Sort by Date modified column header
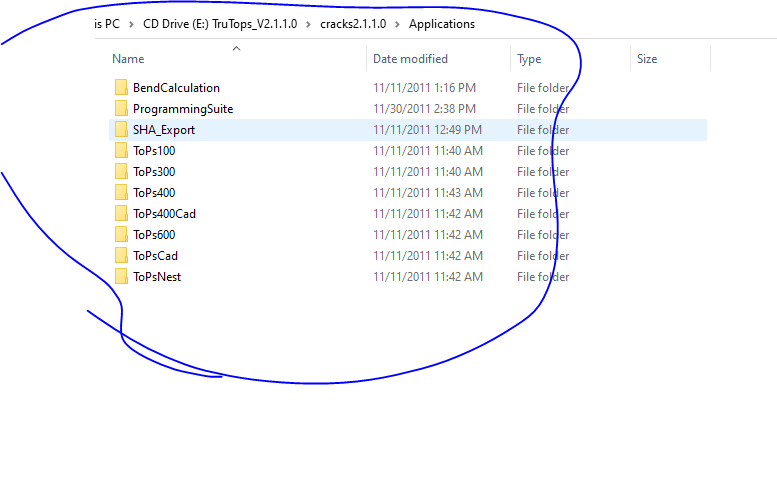The height and width of the screenshot is (478, 777). [410, 59]
